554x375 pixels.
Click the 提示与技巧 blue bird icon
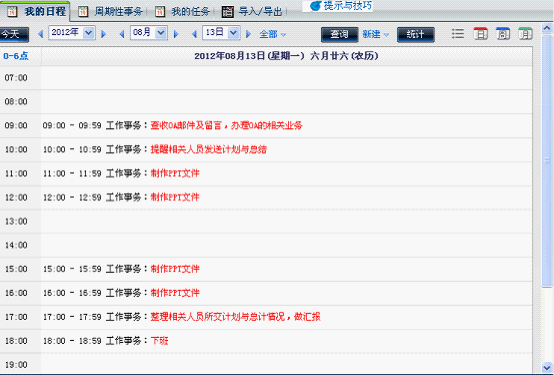point(316,6)
